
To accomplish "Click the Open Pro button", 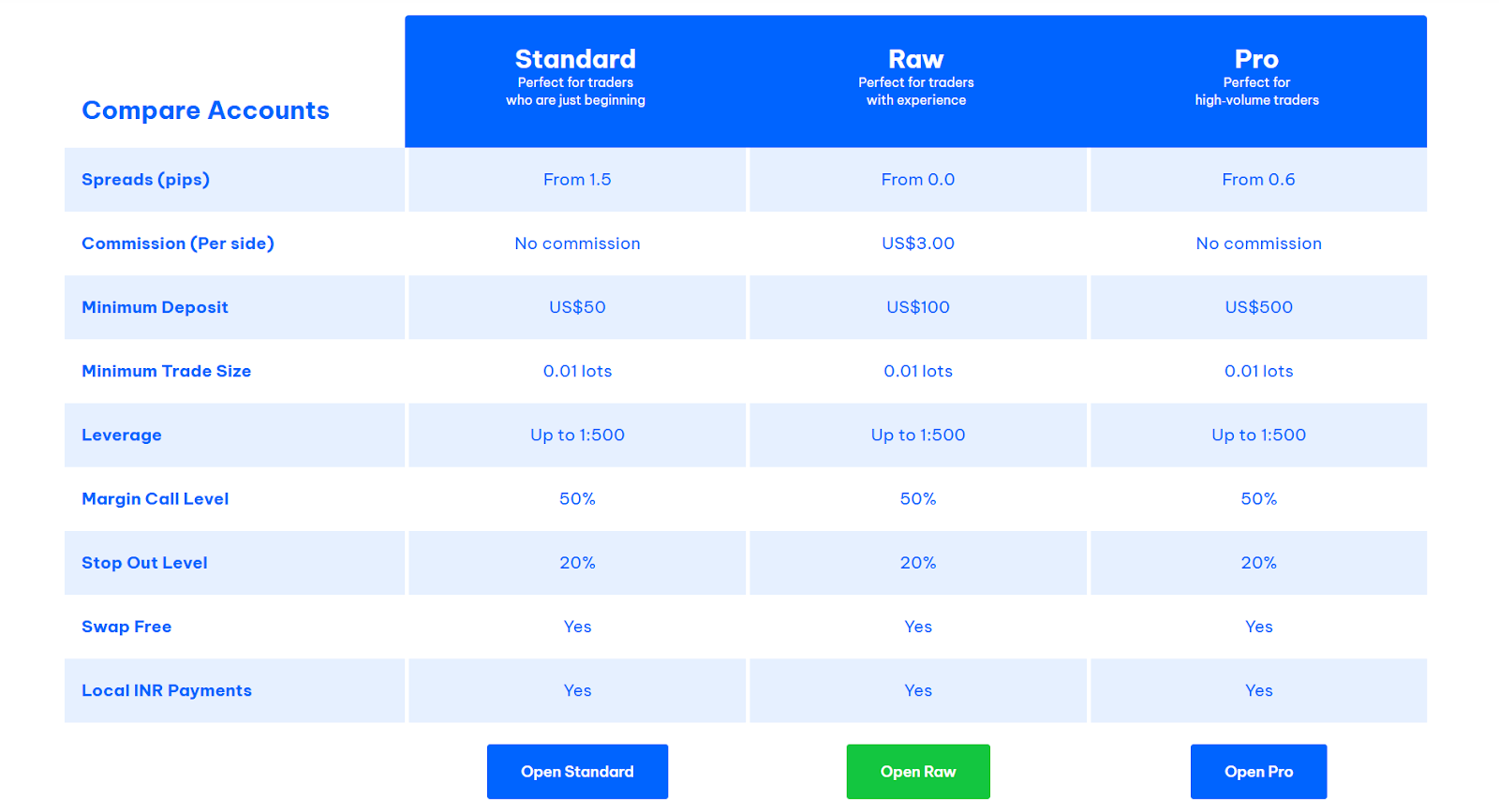I will 1258,772.
